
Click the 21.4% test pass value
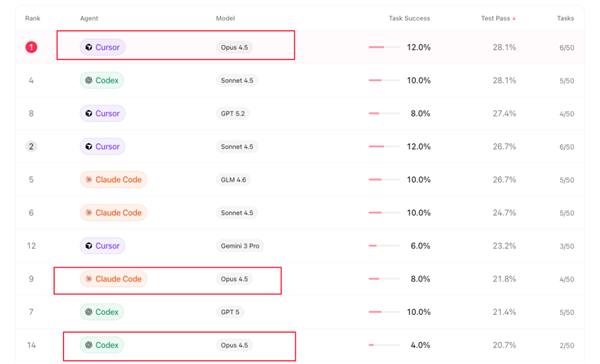(x=504, y=312)
